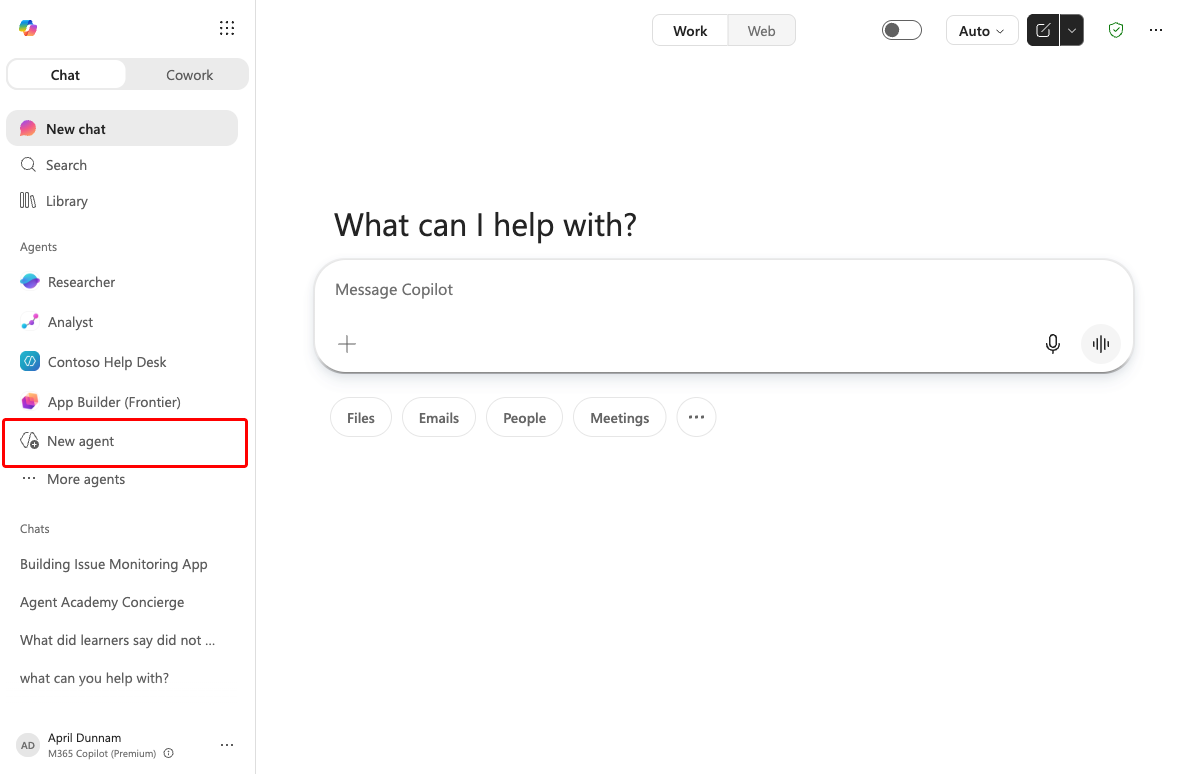Open the app launcher grid icon
Image resolution: width=1192 pixels, height=774 pixels.
click(227, 28)
